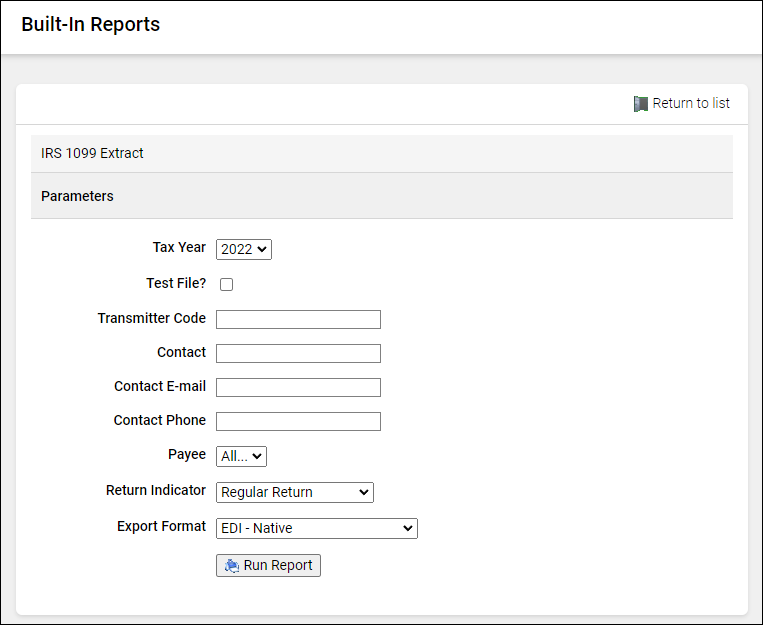Expand the Export Format dropdown
This screenshot has height=625, width=763.
pos(316,528)
